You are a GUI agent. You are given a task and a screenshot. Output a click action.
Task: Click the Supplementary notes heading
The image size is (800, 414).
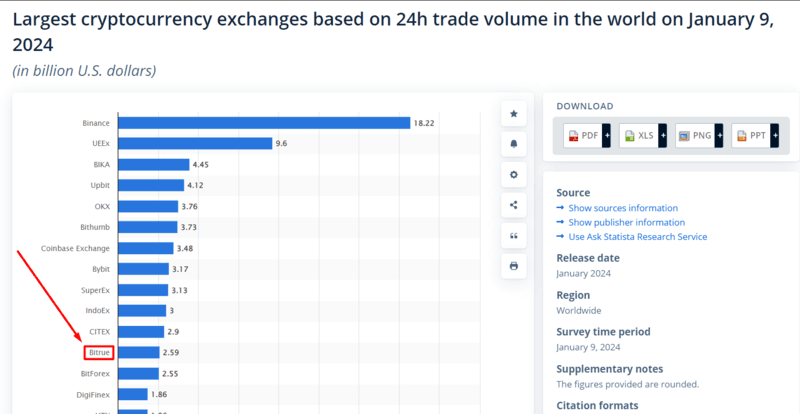coord(610,369)
